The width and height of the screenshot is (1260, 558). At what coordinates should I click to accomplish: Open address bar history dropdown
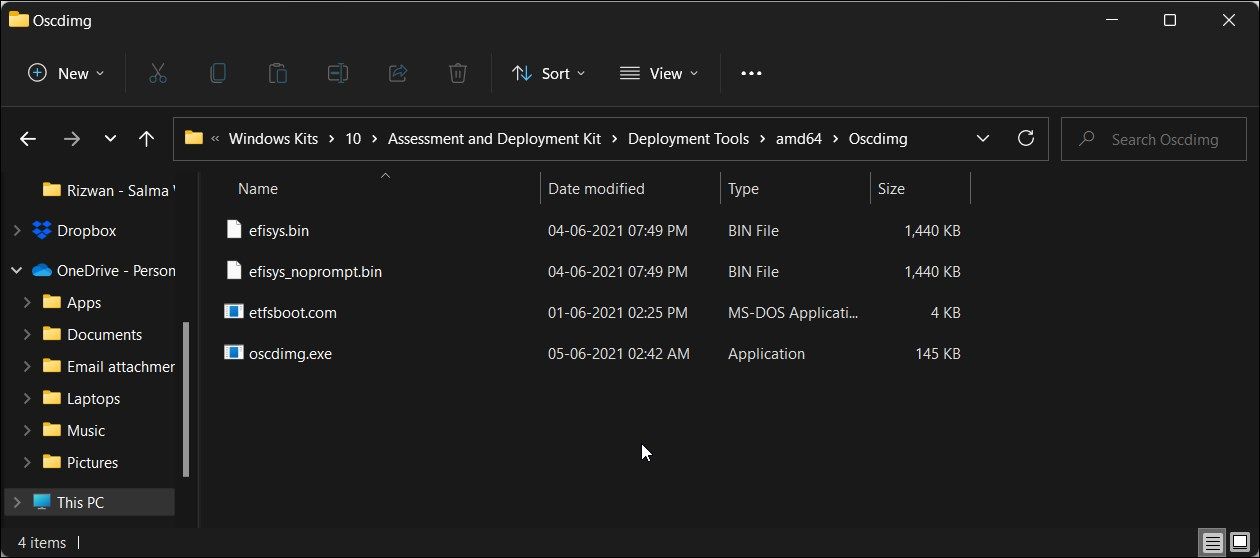[982, 138]
